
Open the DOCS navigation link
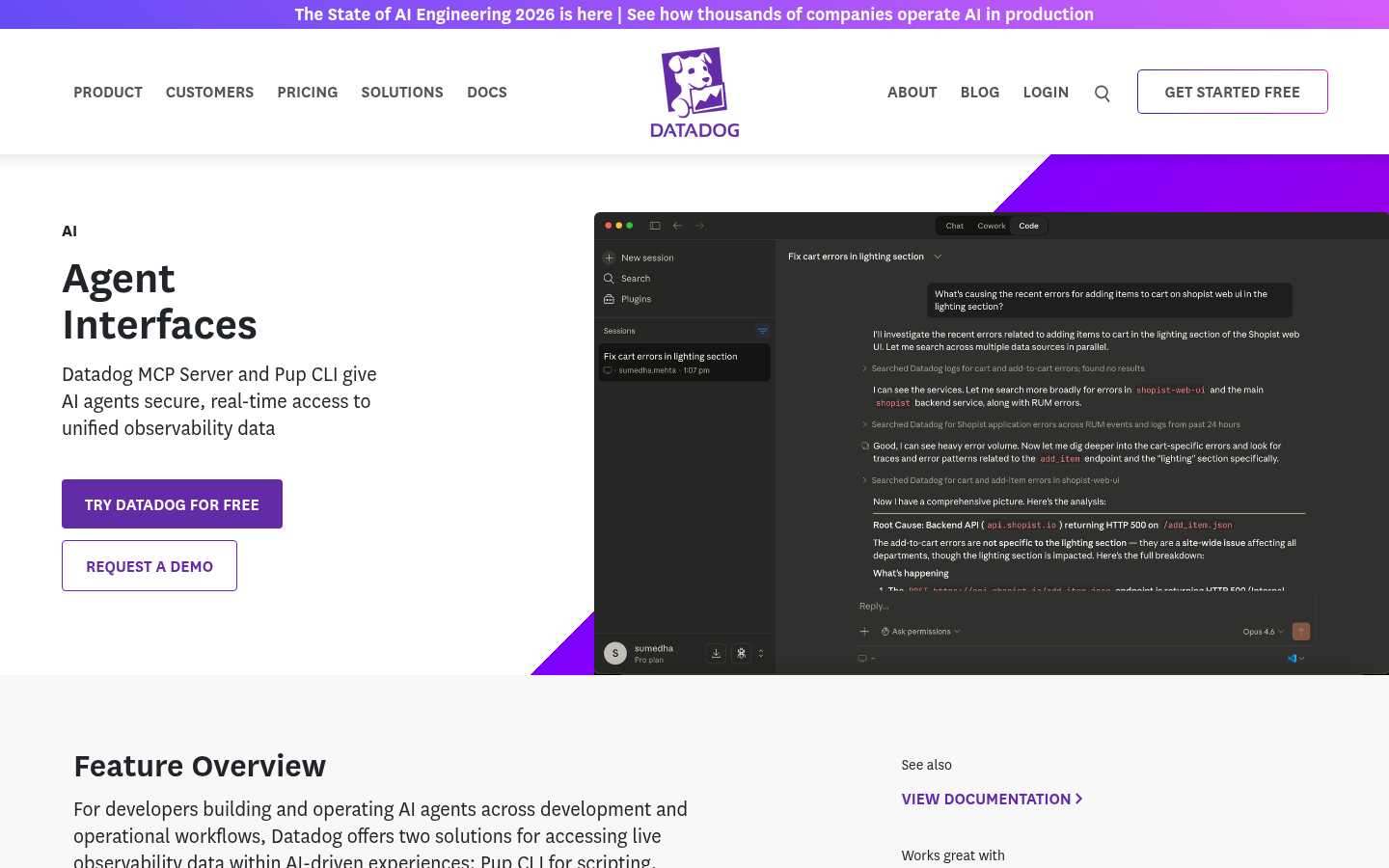pyautogui.click(x=487, y=92)
